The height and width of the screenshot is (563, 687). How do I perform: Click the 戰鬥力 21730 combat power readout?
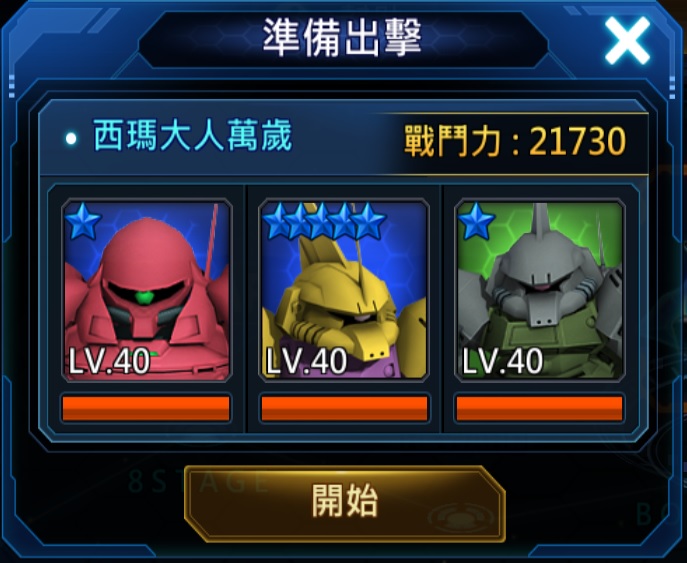[515, 141]
